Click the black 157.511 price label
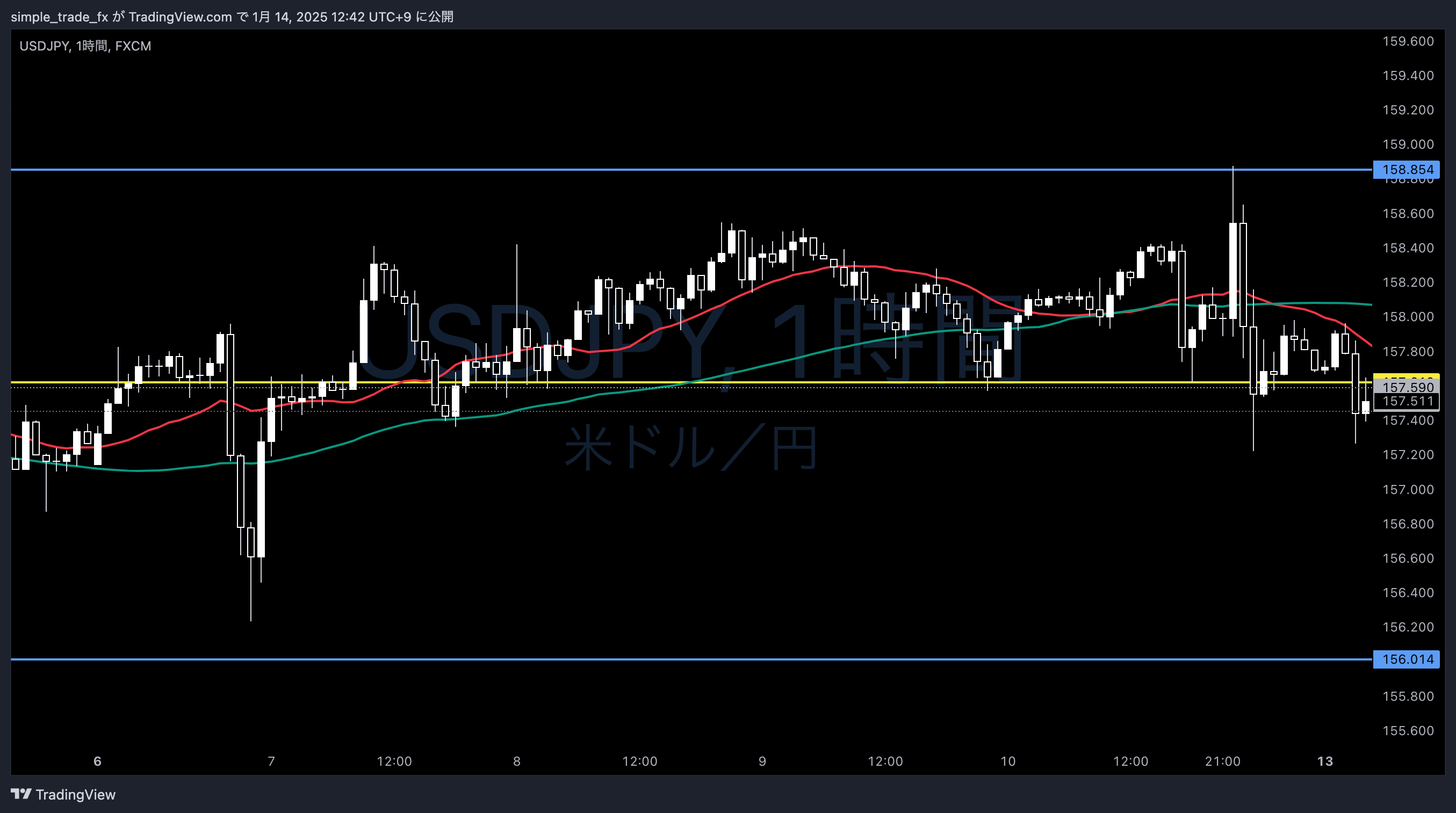Viewport: 1456px width, 813px height. pyautogui.click(x=1408, y=401)
